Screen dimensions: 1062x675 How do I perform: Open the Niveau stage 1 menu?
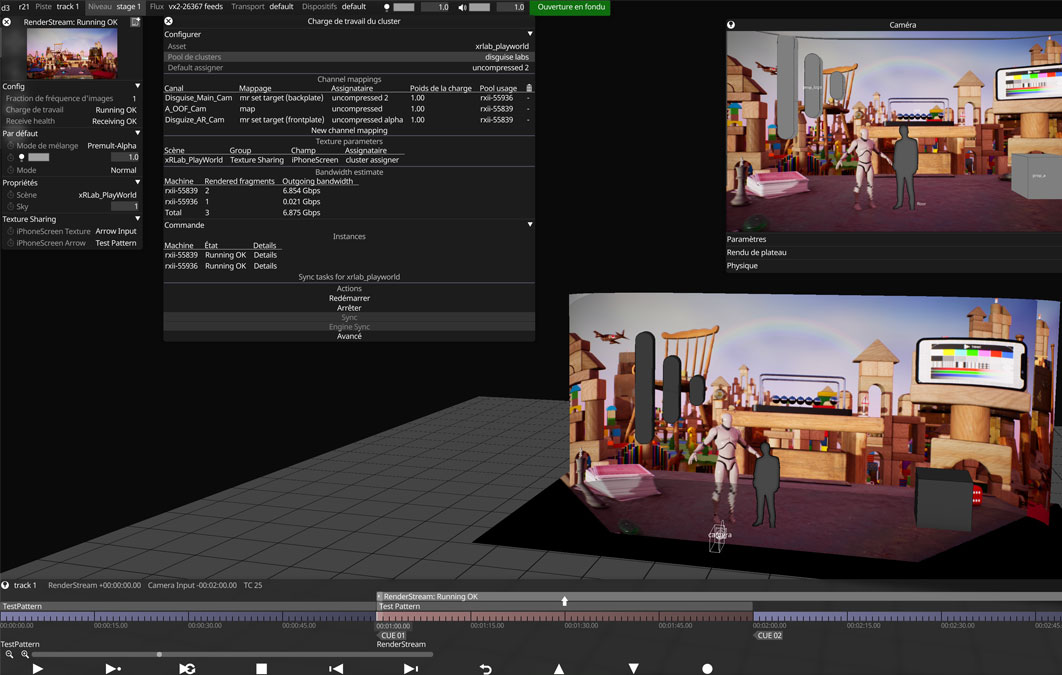[x=114, y=7]
